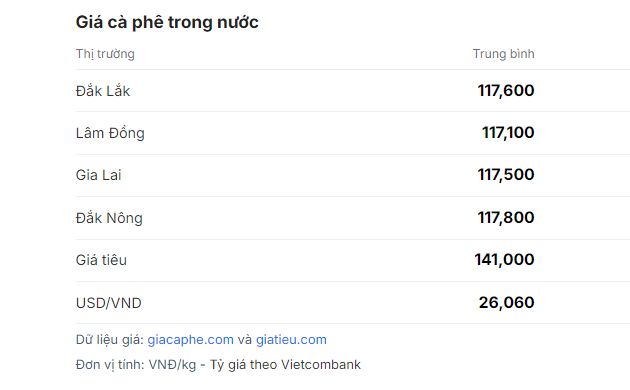630x390 pixels.
Task: Click the price 117,100 for Lâm Đồng
Action: tap(508, 133)
